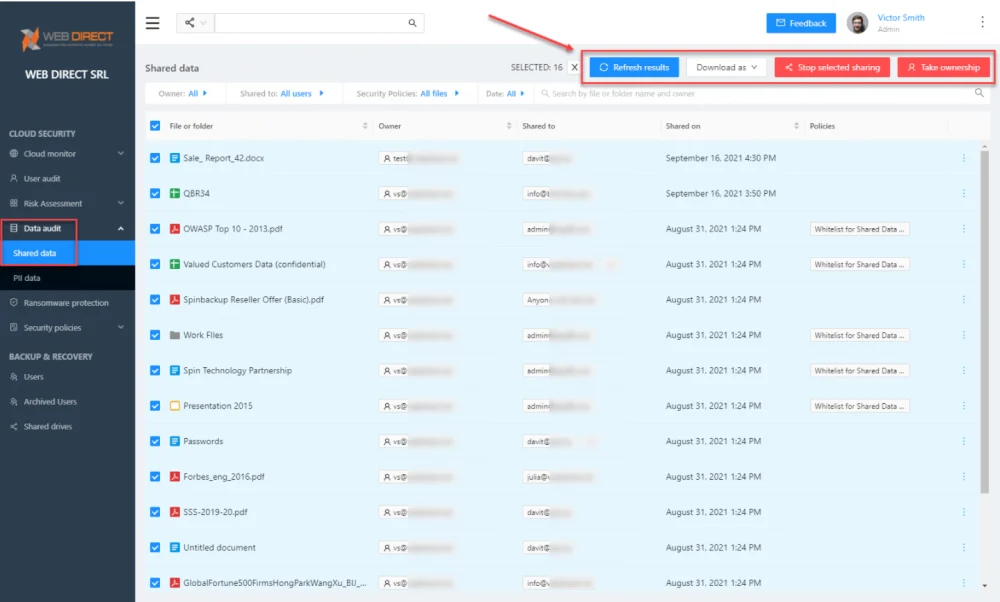Click the scrollbar down arrow
Viewport: 1000px width, 602px height.
tap(985, 585)
